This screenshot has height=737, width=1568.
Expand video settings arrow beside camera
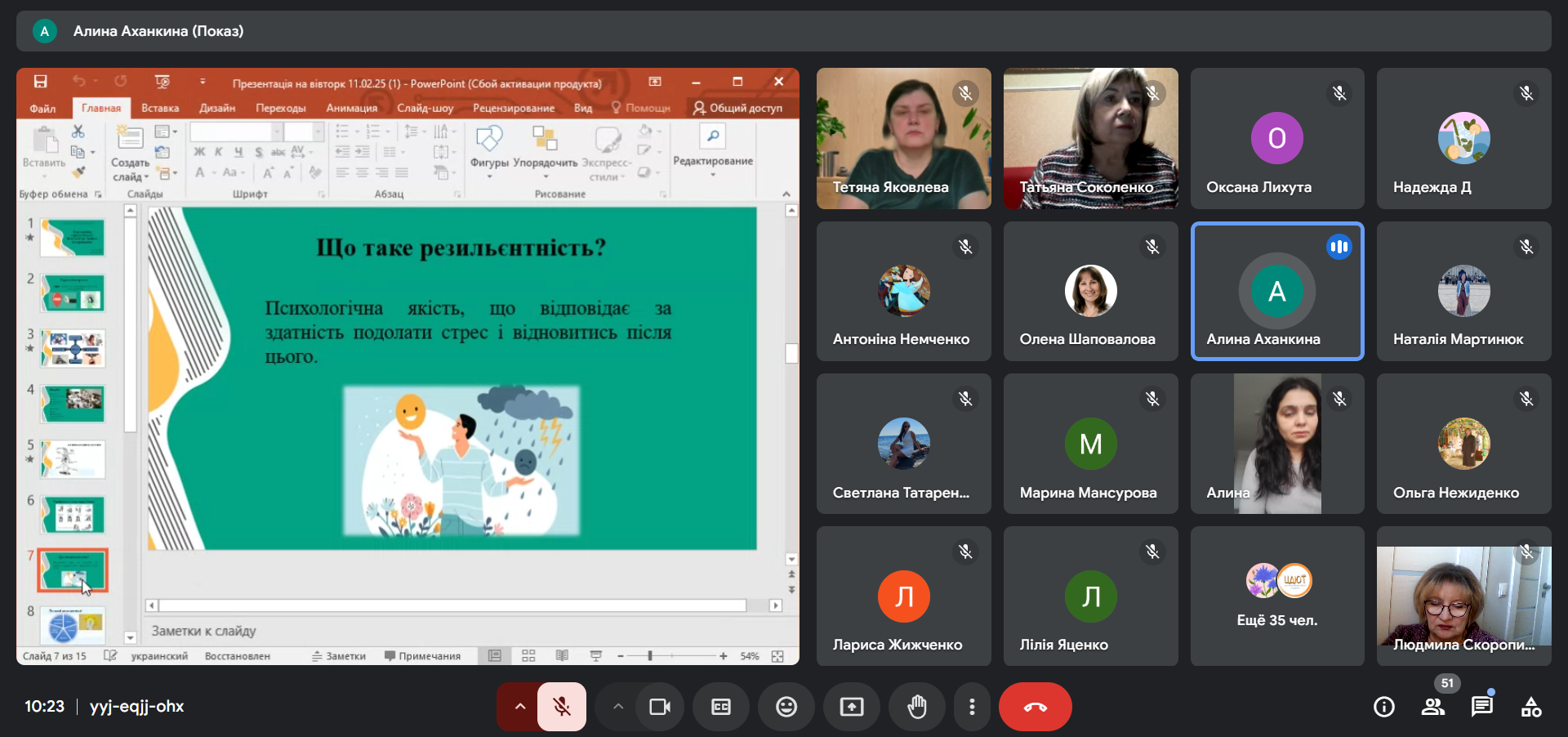(x=618, y=707)
